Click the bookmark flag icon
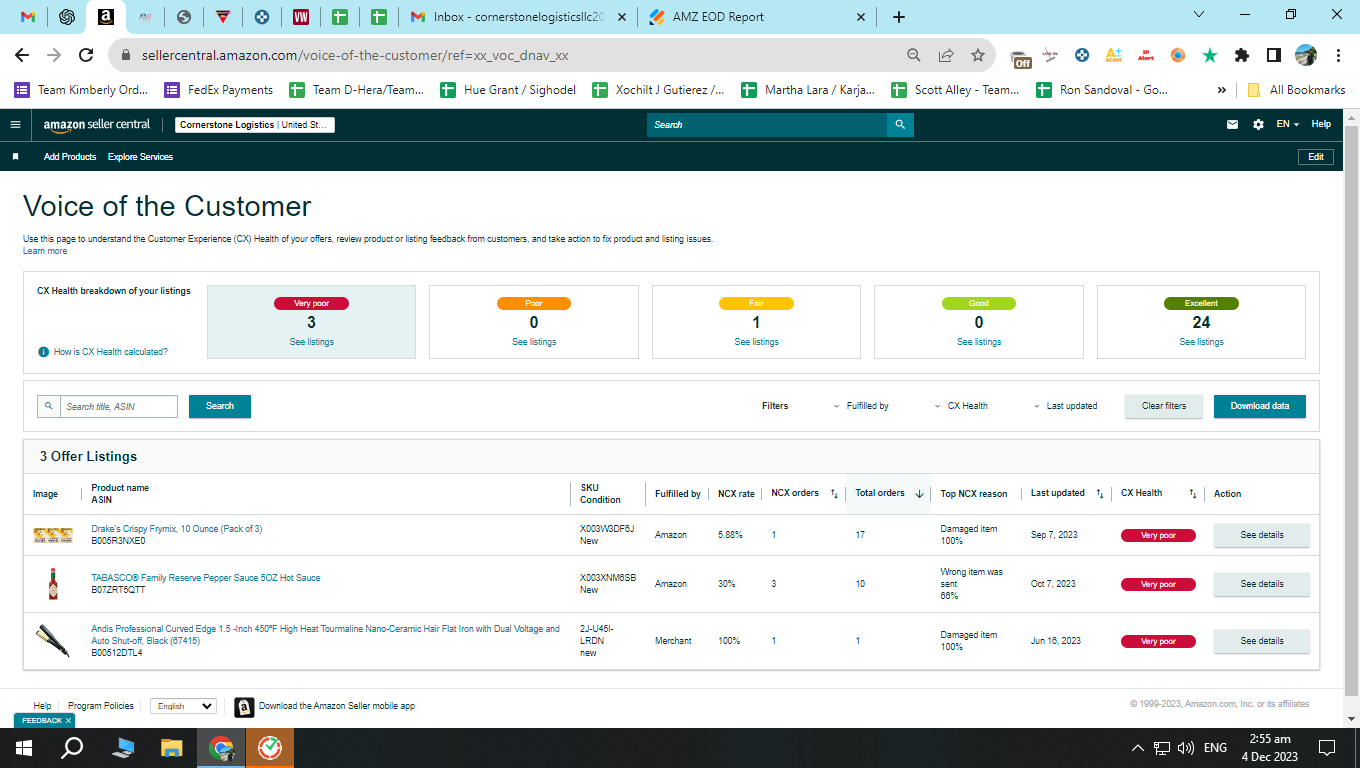 pyautogui.click(x=15, y=157)
